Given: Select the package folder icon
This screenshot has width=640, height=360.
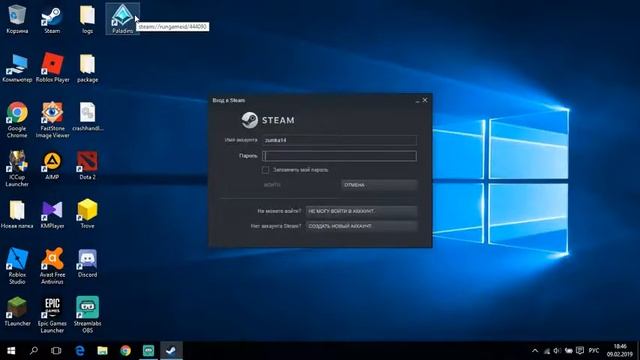Looking at the screenshot, I should [87, 68].
